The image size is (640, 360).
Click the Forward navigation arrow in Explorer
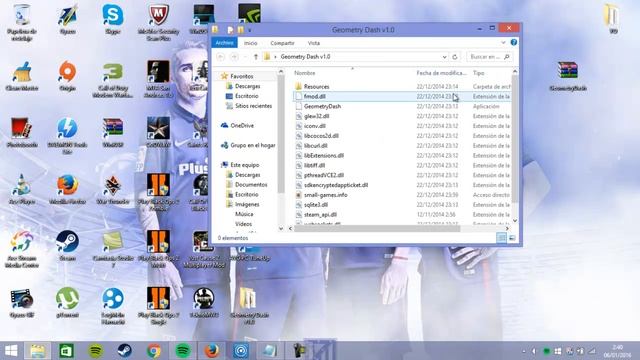pyautogui.click(x=234, y=57)
